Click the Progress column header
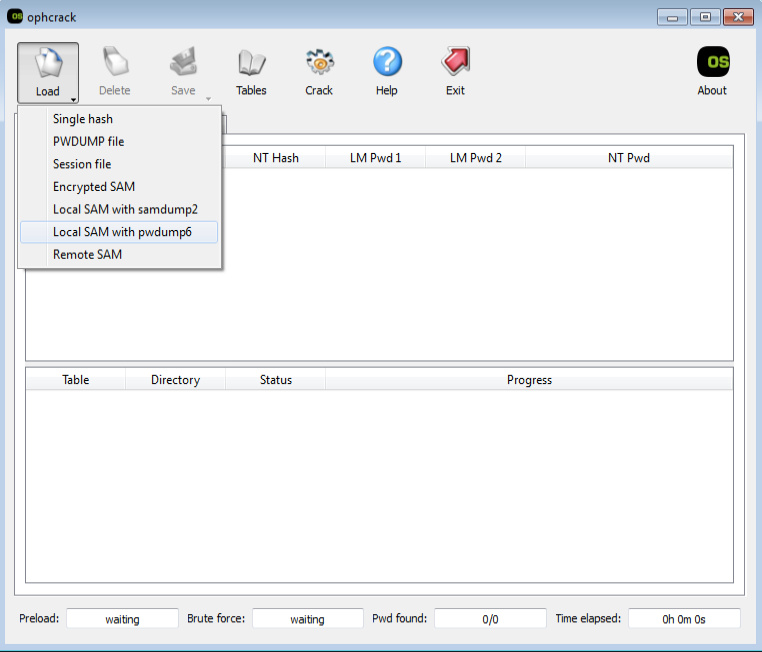Viewport: 762px width, 652px height. coord(529,380)
